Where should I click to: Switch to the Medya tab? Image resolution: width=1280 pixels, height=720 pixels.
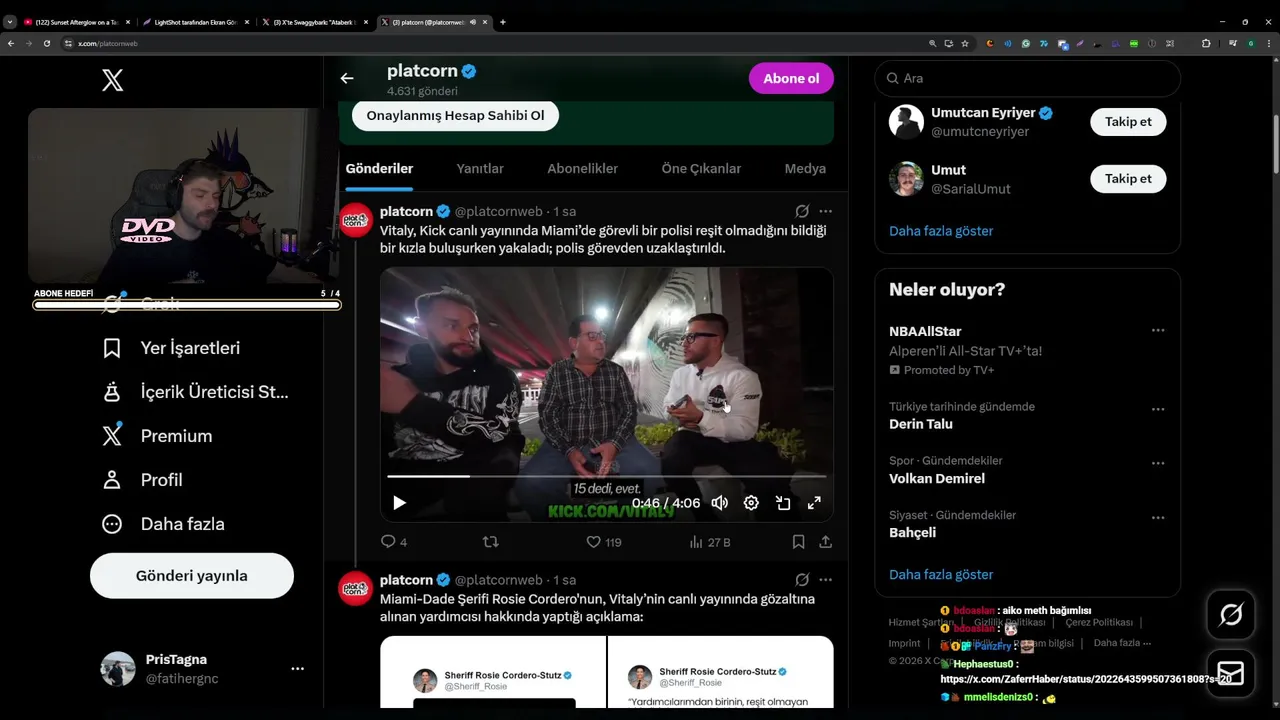[805, 169]
